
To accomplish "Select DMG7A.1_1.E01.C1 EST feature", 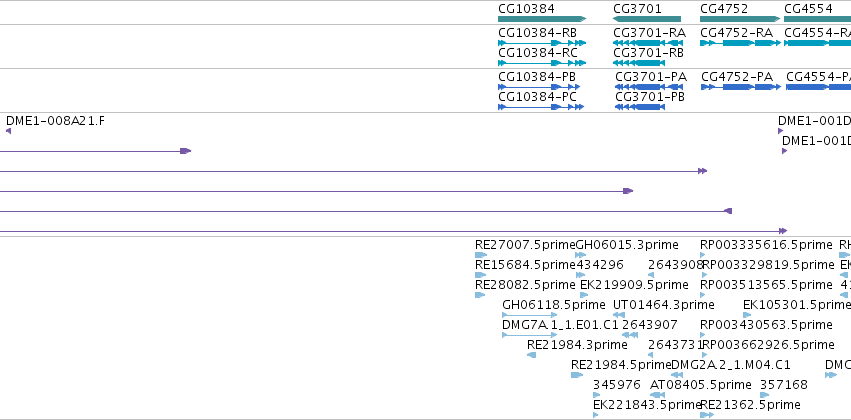I will tap(530, 335).
